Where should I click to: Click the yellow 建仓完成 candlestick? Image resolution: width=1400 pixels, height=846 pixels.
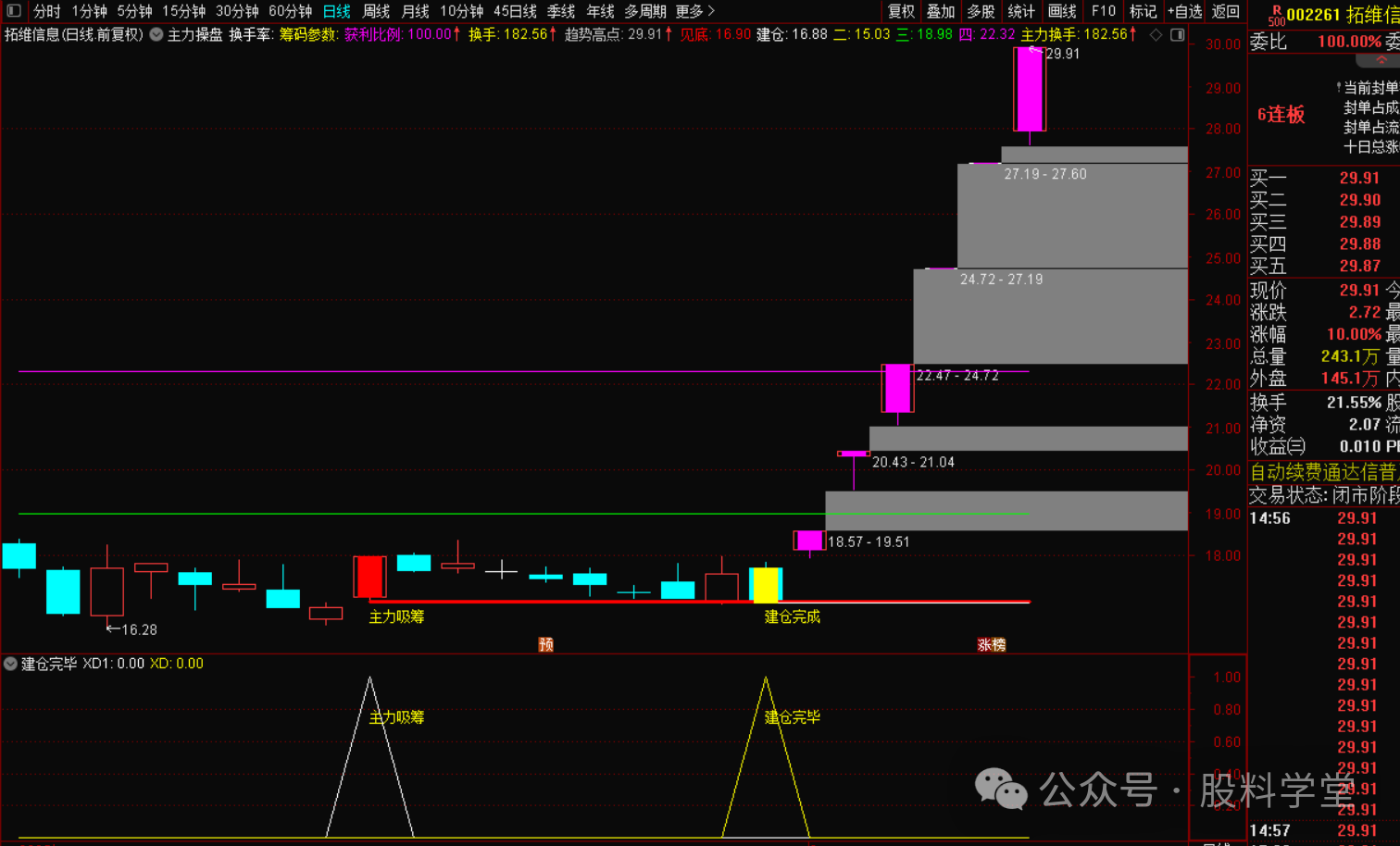click(766, 584)
